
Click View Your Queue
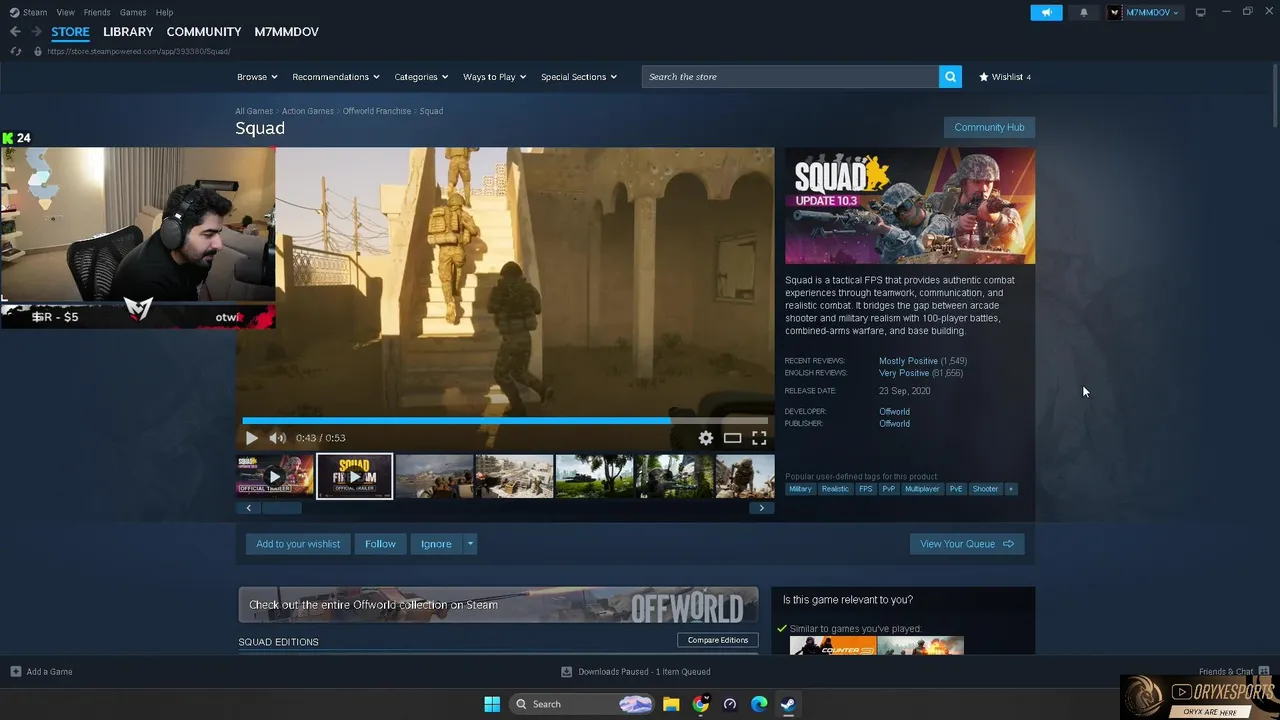pyautogui.click(x=967, y=544)
